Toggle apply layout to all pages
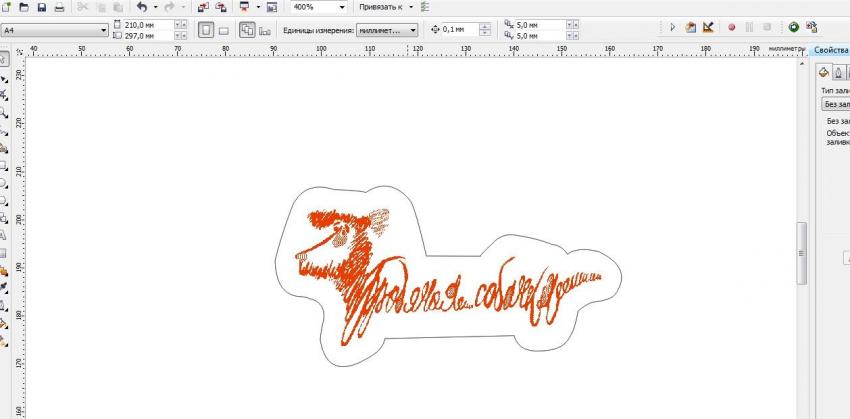The height and width of the screenshot is (419, 850). pos(247,30)
